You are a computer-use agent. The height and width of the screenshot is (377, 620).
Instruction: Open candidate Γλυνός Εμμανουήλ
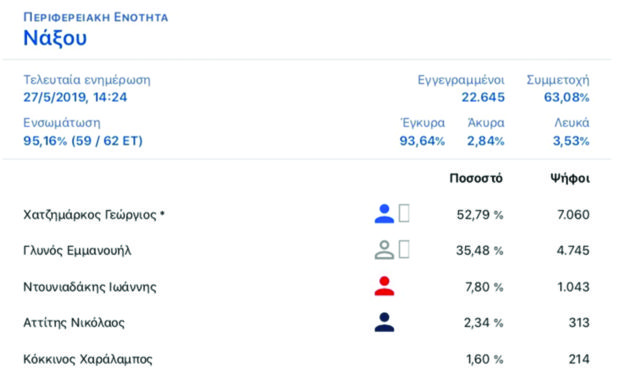click(77, 251)
